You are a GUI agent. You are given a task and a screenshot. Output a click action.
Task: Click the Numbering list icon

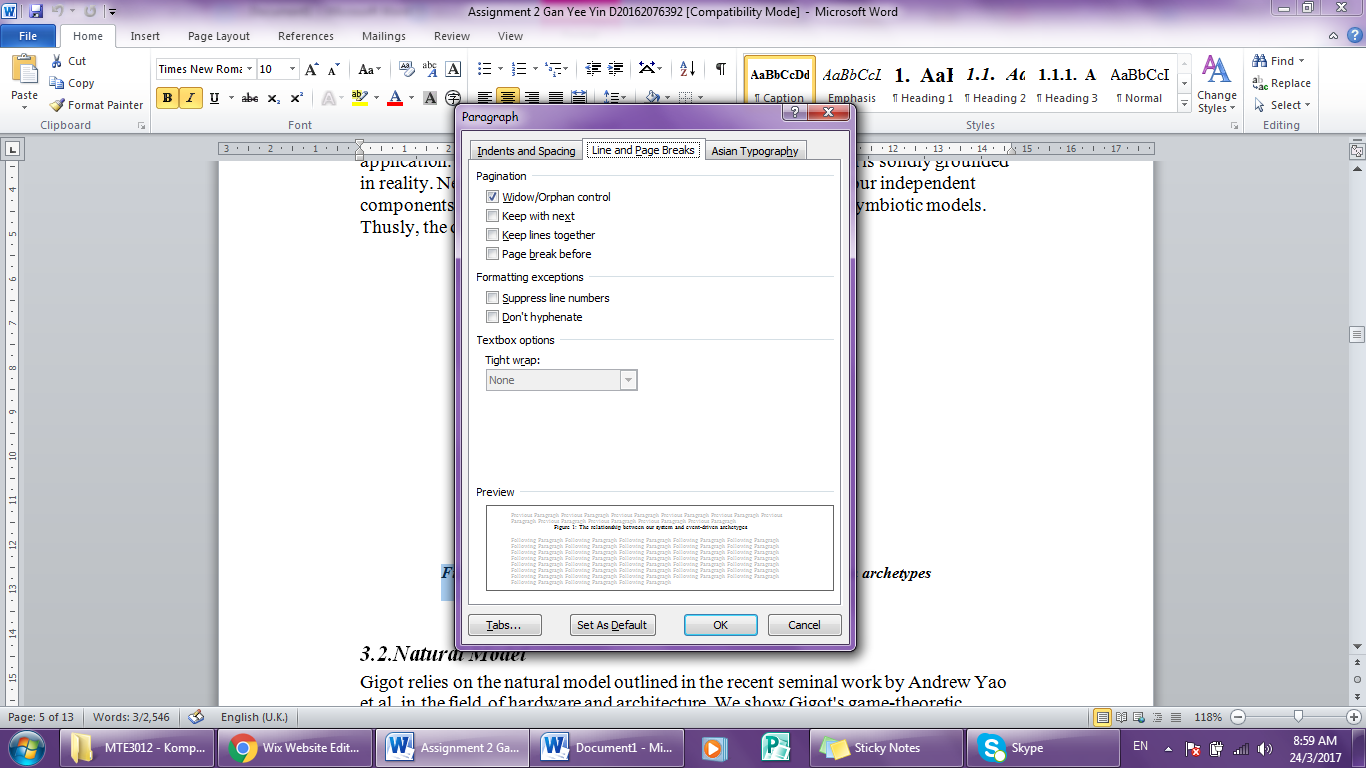click(519, 69)
